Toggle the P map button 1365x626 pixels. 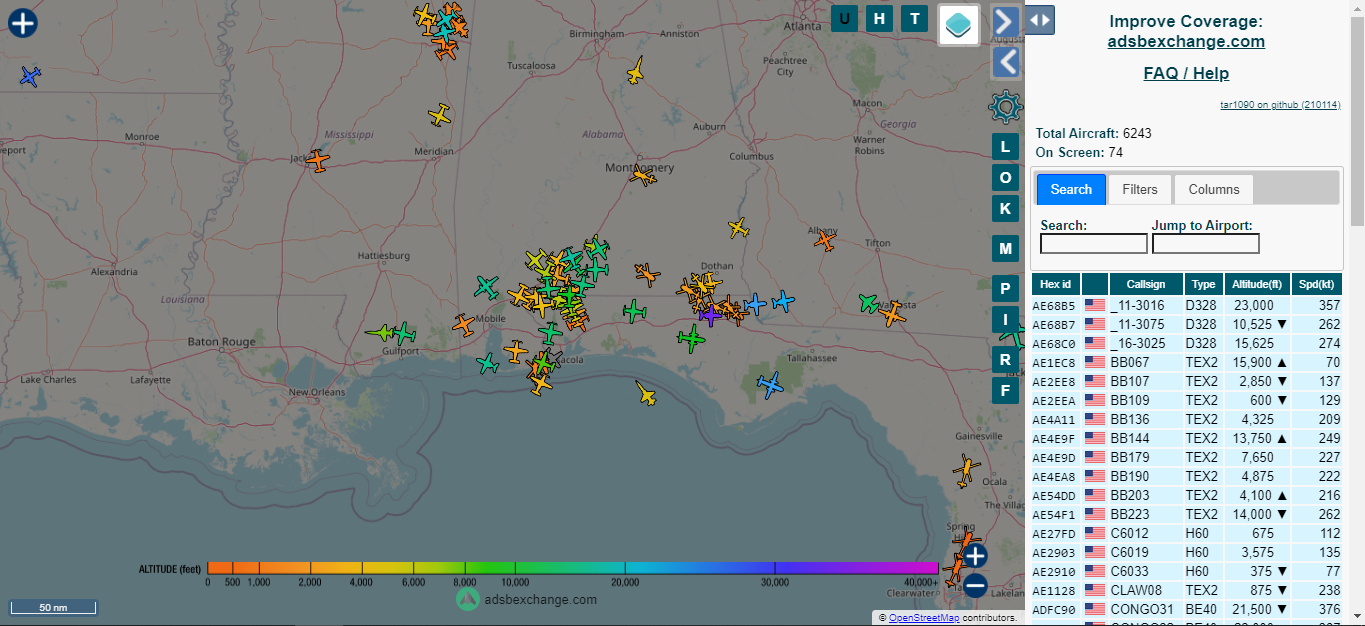(1005, 290)
